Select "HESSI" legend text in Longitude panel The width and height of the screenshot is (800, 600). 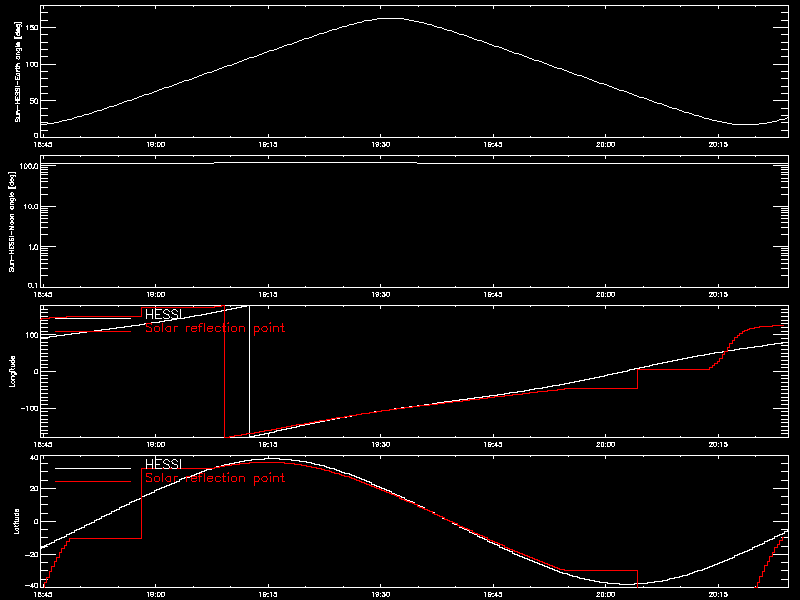(x=163, y=314)
